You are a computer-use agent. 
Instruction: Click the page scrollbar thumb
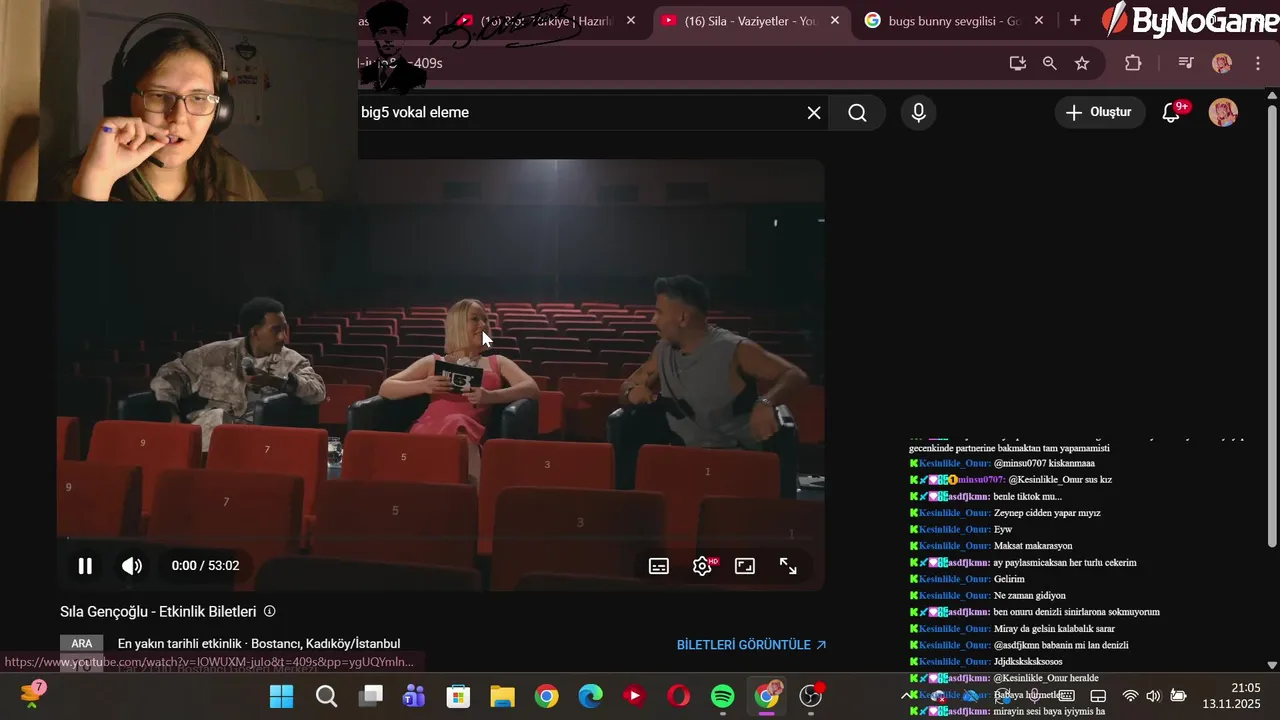pos(1272,325)
